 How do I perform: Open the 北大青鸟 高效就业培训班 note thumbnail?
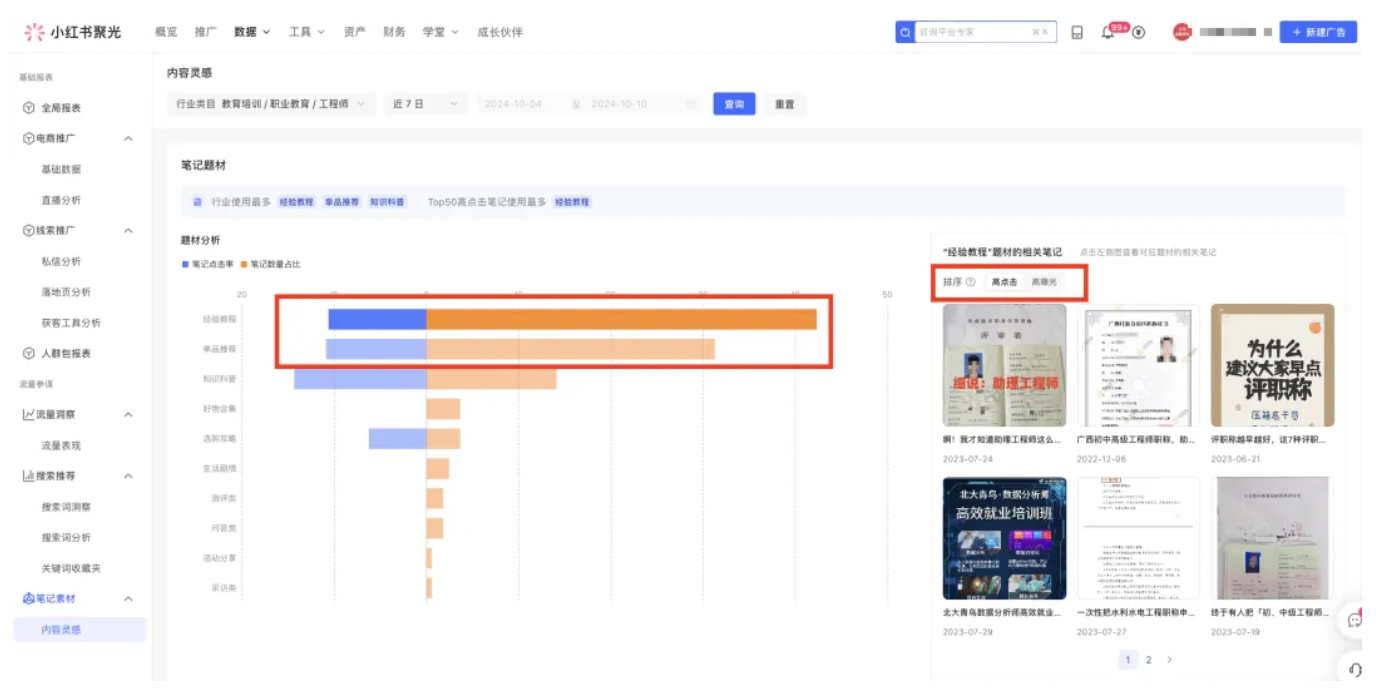click(1004, 538)
